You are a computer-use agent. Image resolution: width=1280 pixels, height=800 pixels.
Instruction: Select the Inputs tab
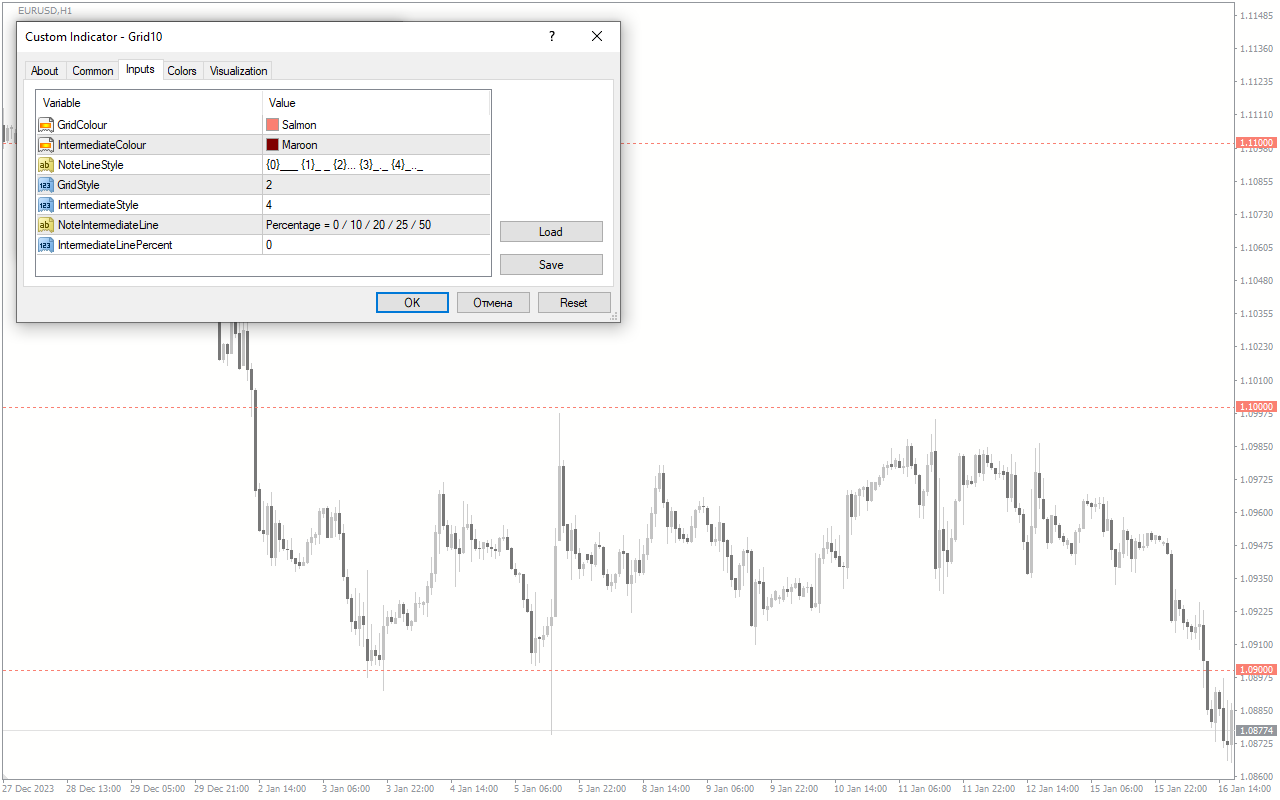point(140,69)
